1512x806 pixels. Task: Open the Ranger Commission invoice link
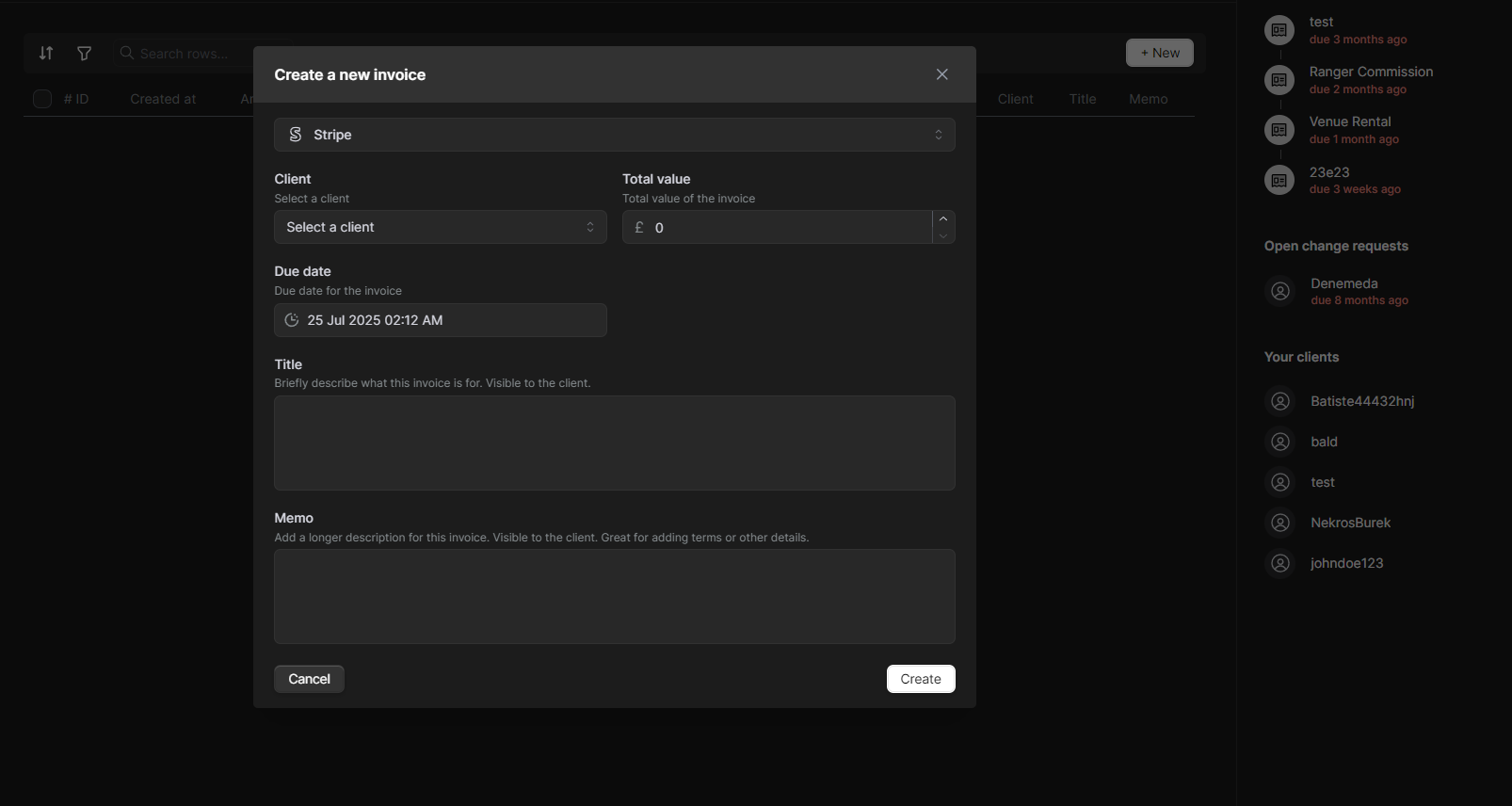click(x=1371, y=72)
